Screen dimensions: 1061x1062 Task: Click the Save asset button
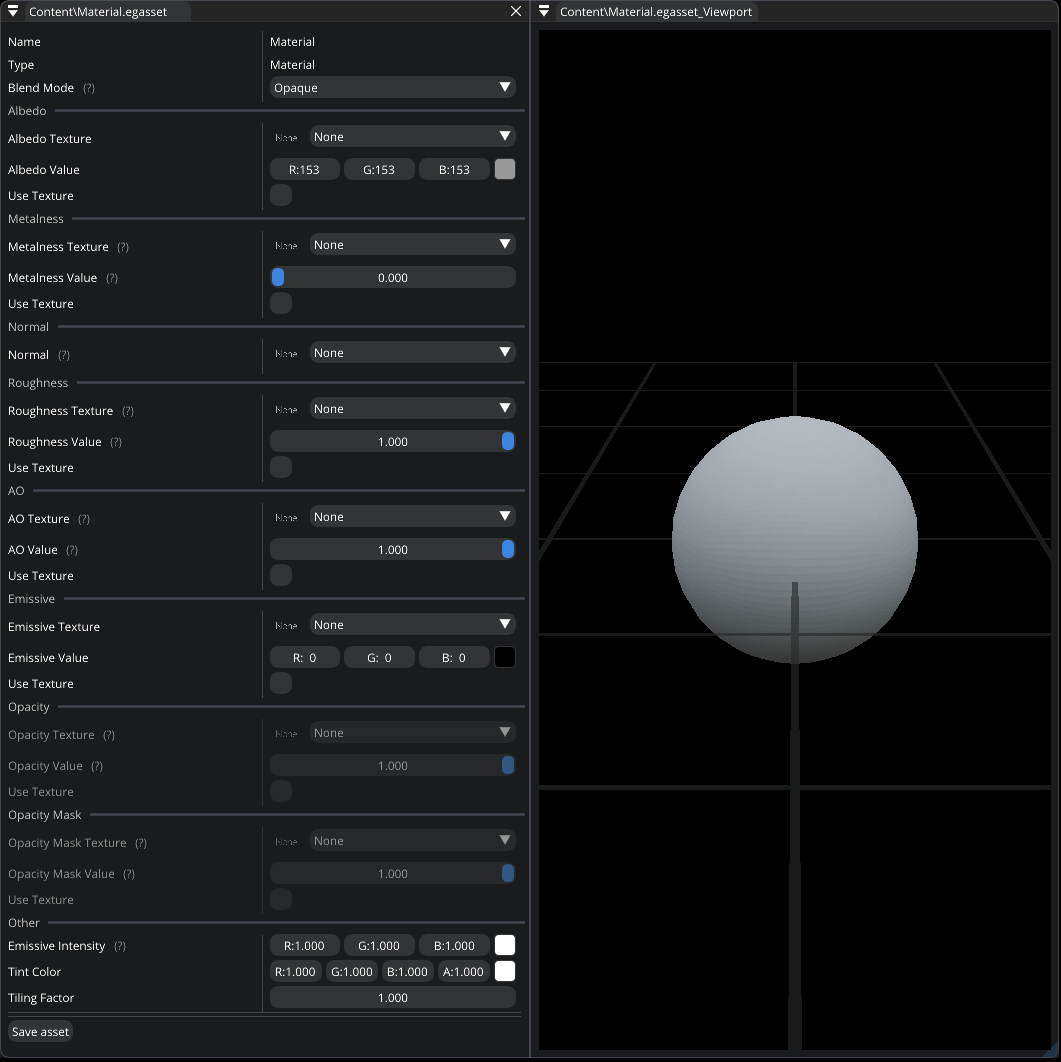tap(41, 1032)
